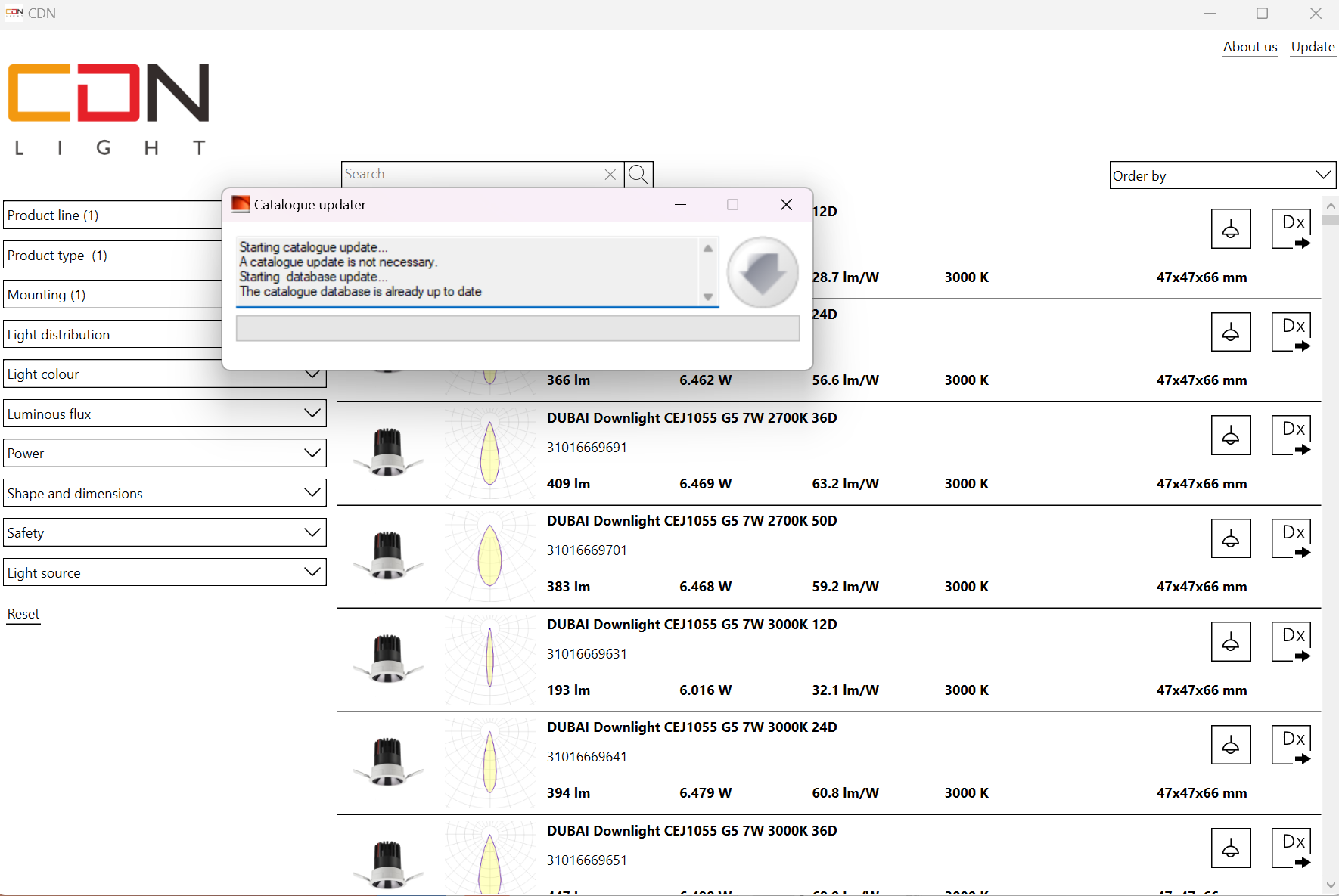Click Dx export icon for 3000K 12D
Image resolution: width=1339 pixels, height=896 pixels.
[x=1292, y=642]
